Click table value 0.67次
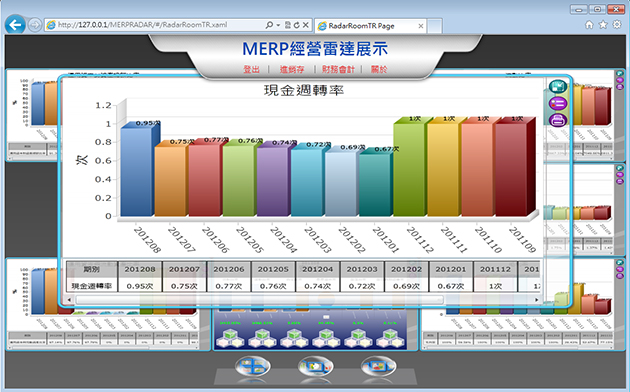Viewport: 630px width, 392px height. [451, 286]
